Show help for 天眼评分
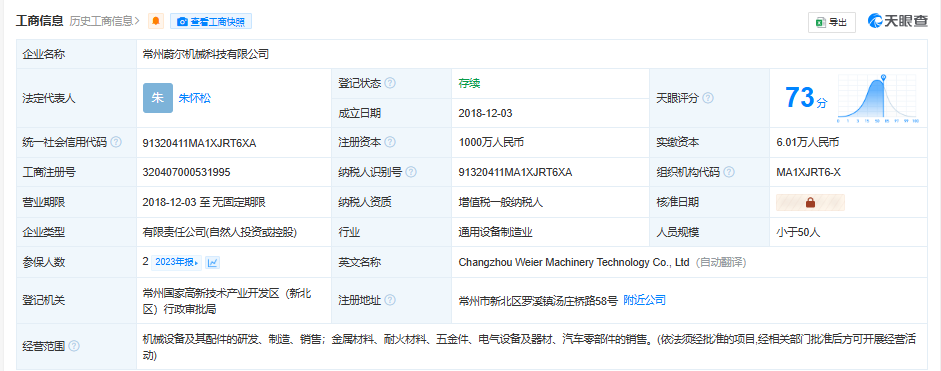 coord(708,98)
